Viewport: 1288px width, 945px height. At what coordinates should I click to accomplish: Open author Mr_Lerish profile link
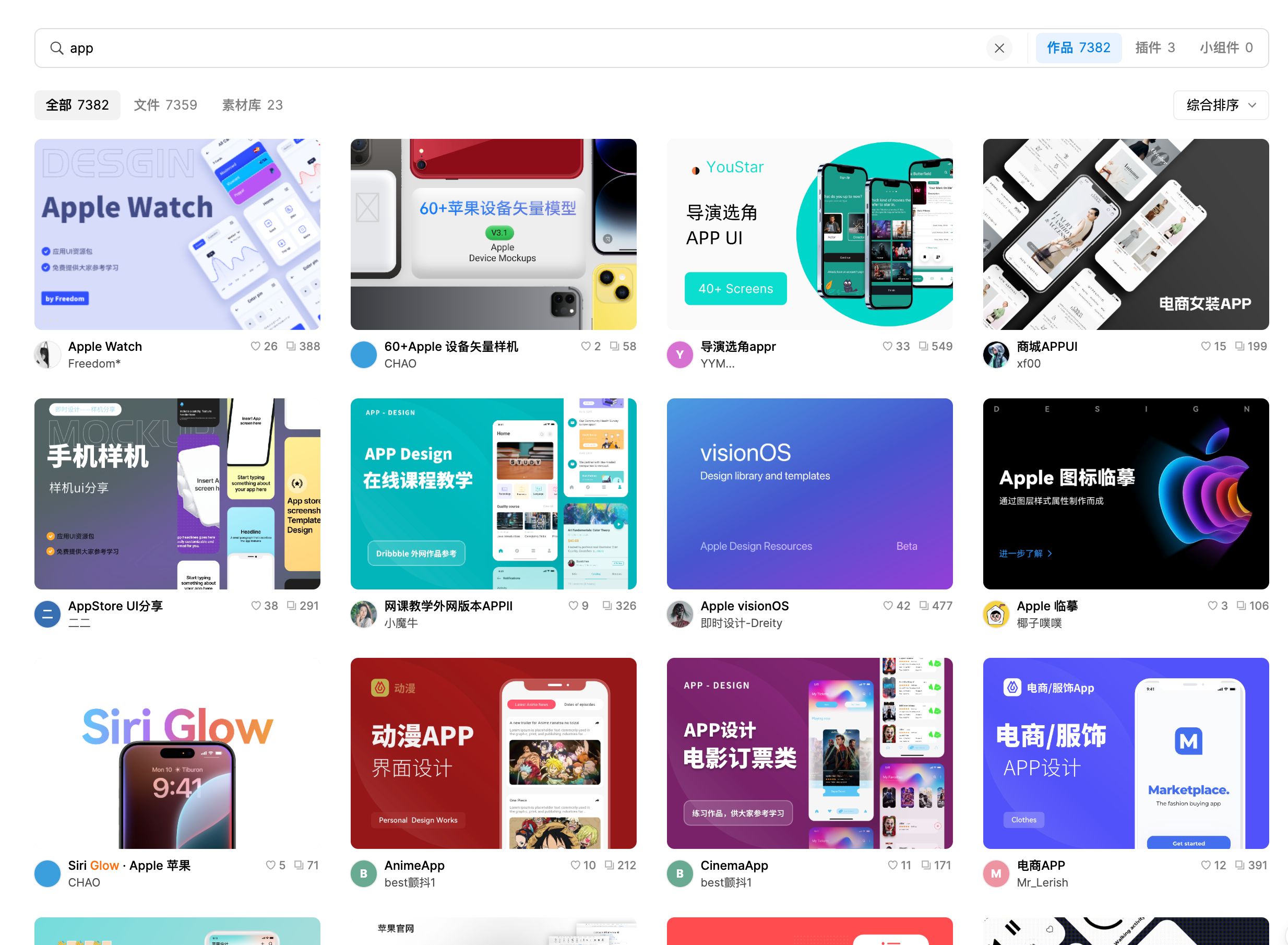click(1042, 882)
